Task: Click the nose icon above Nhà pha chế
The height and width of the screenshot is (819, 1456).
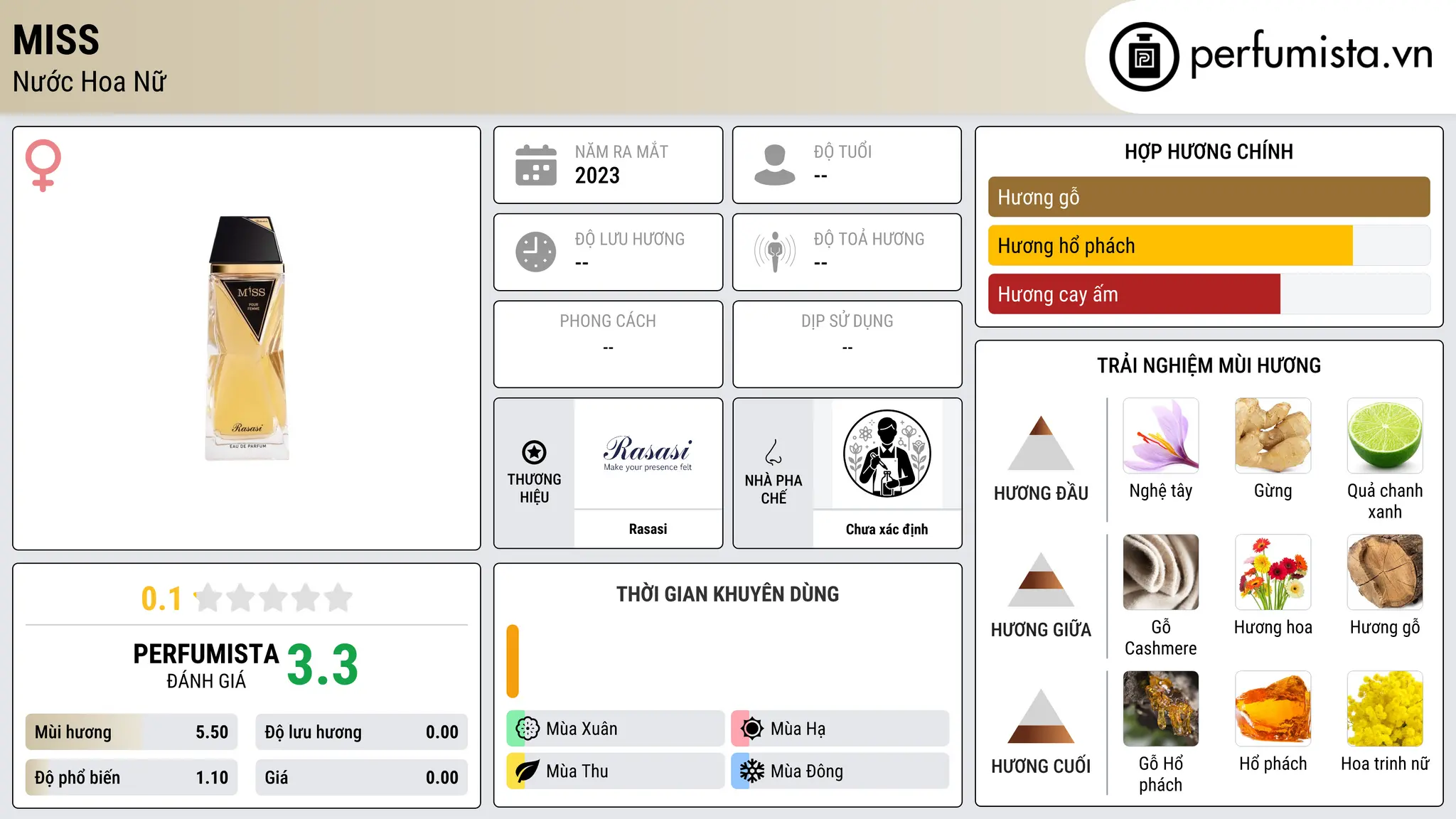Action: [x=773, y=452]
